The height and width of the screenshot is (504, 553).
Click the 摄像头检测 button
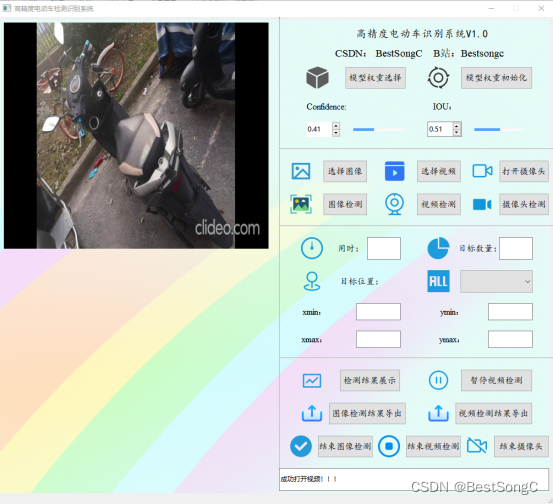524,204
